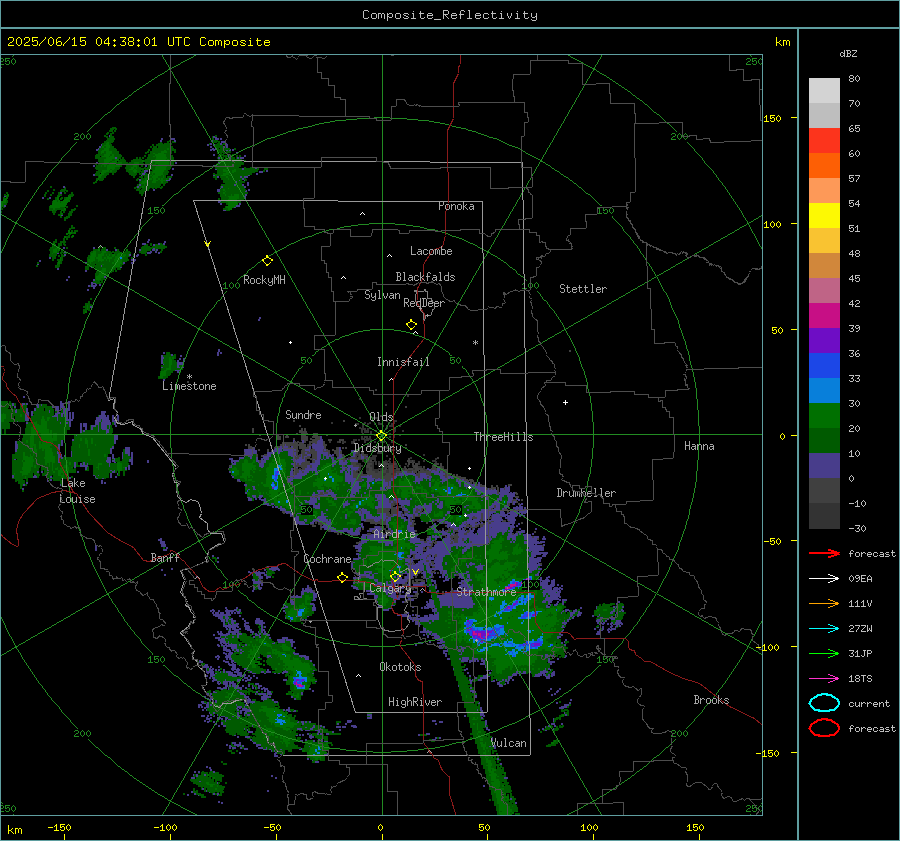900x841 pixels.
Task: Click the yellow diamond marker above Calgary label
Action: [x=395, y=576]
